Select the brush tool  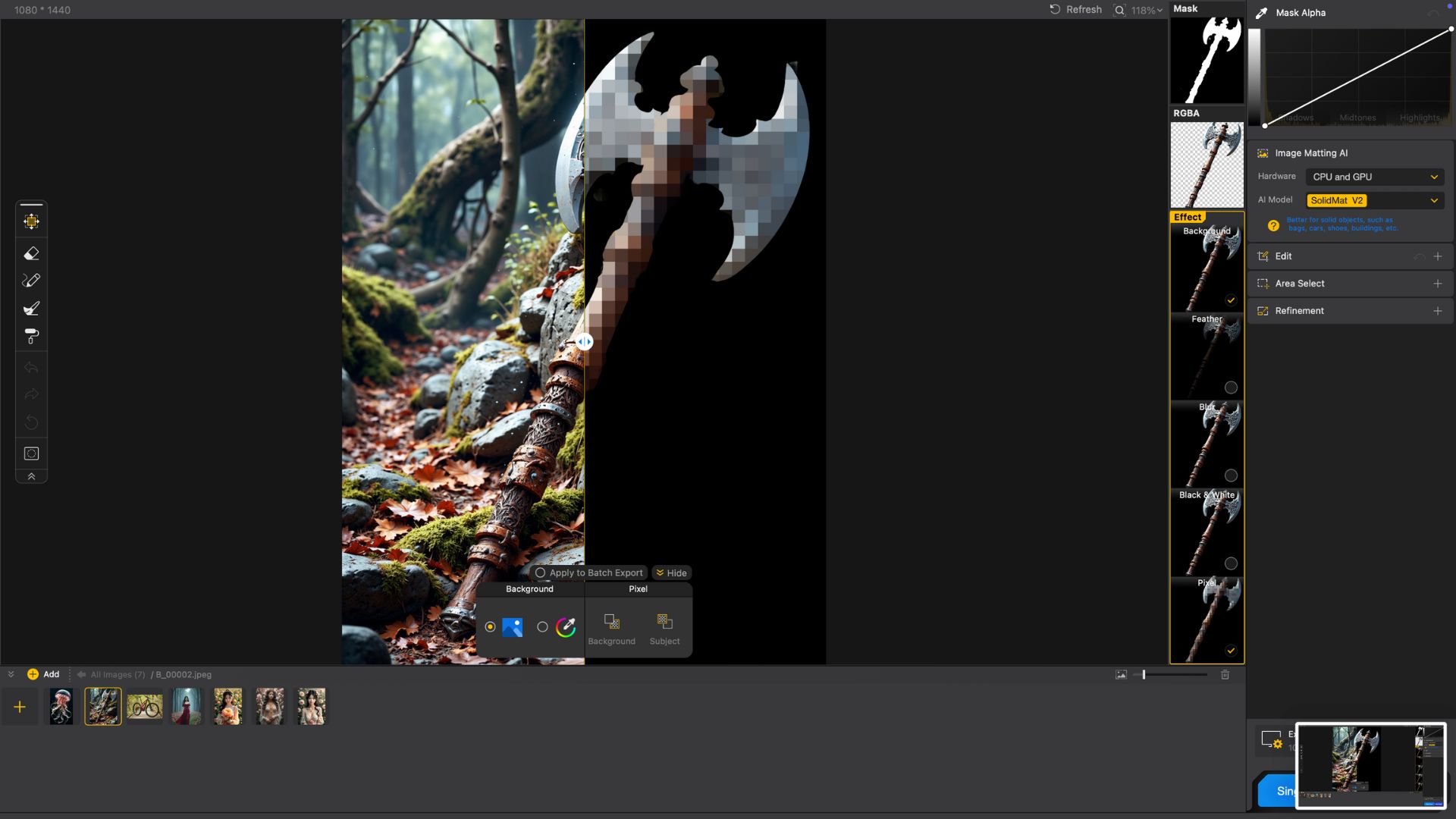31,308
